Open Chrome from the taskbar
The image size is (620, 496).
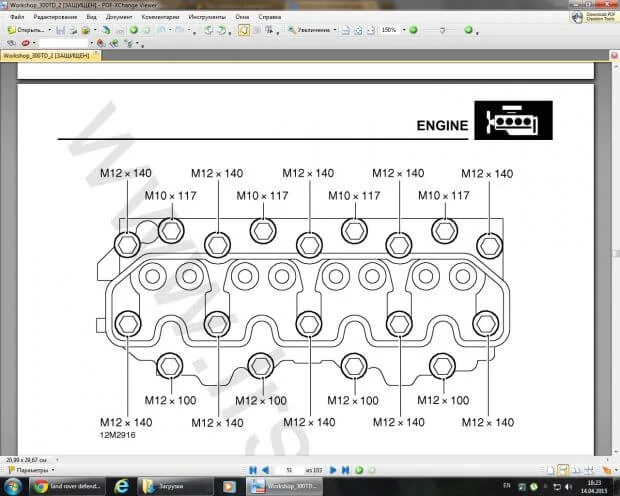[42, 486]
